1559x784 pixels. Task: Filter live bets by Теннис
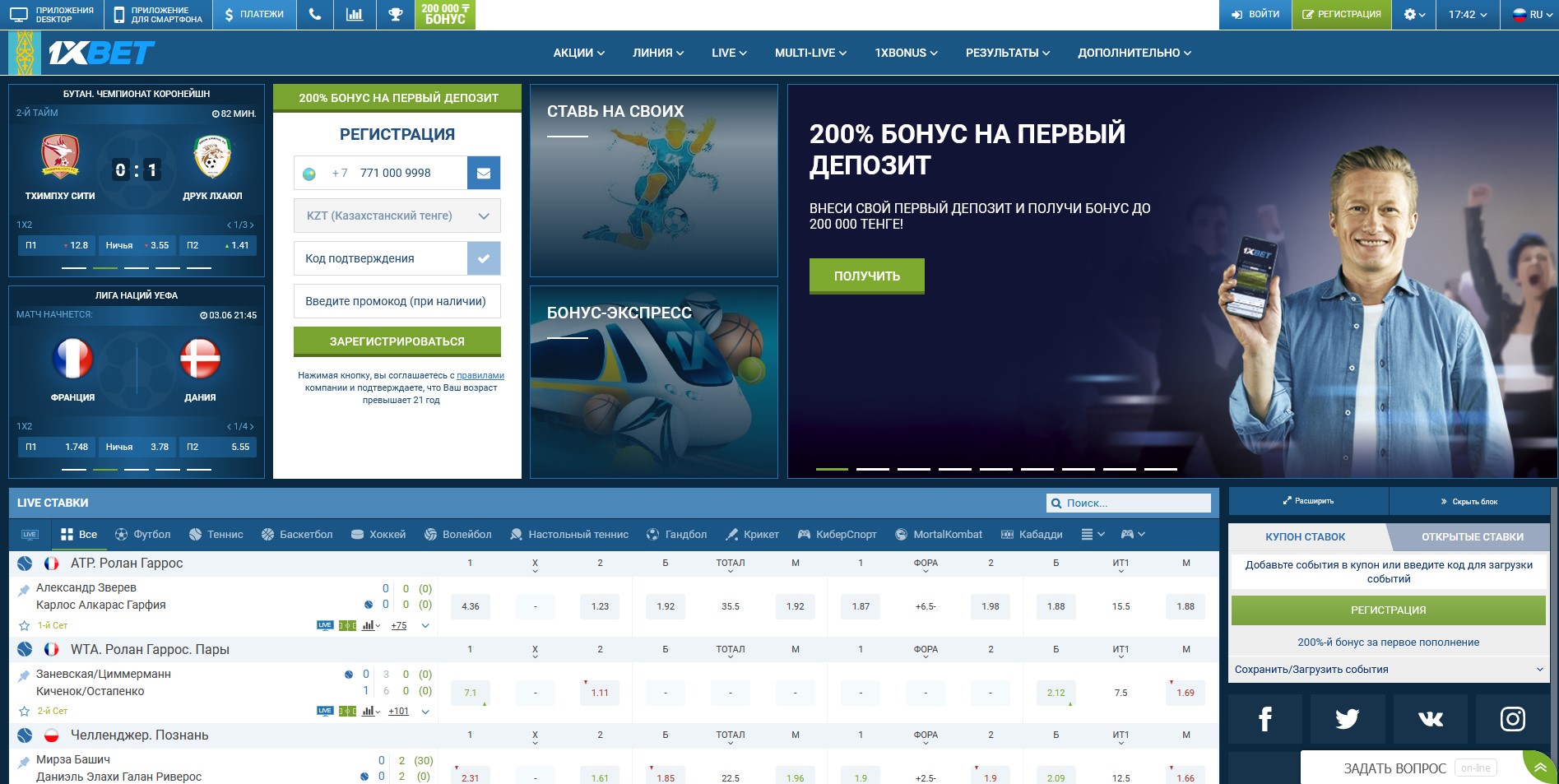(x=216, y=535)
